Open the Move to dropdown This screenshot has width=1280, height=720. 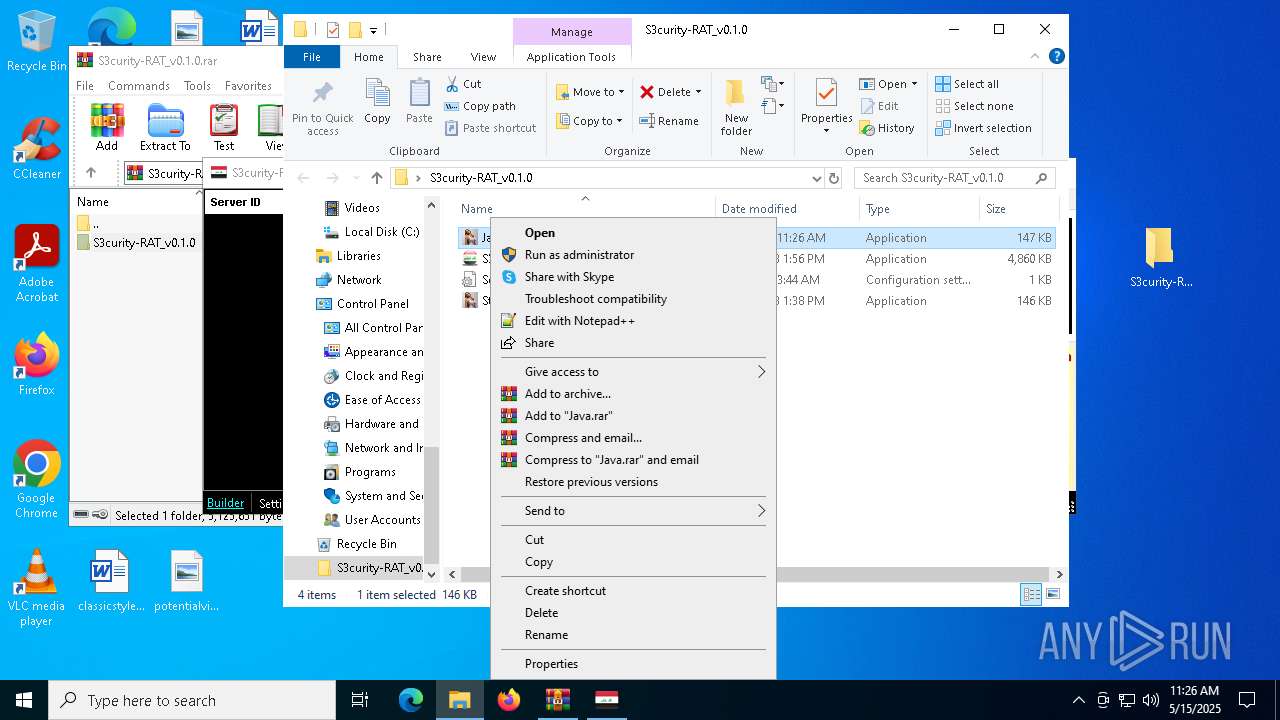coord(590,92)
